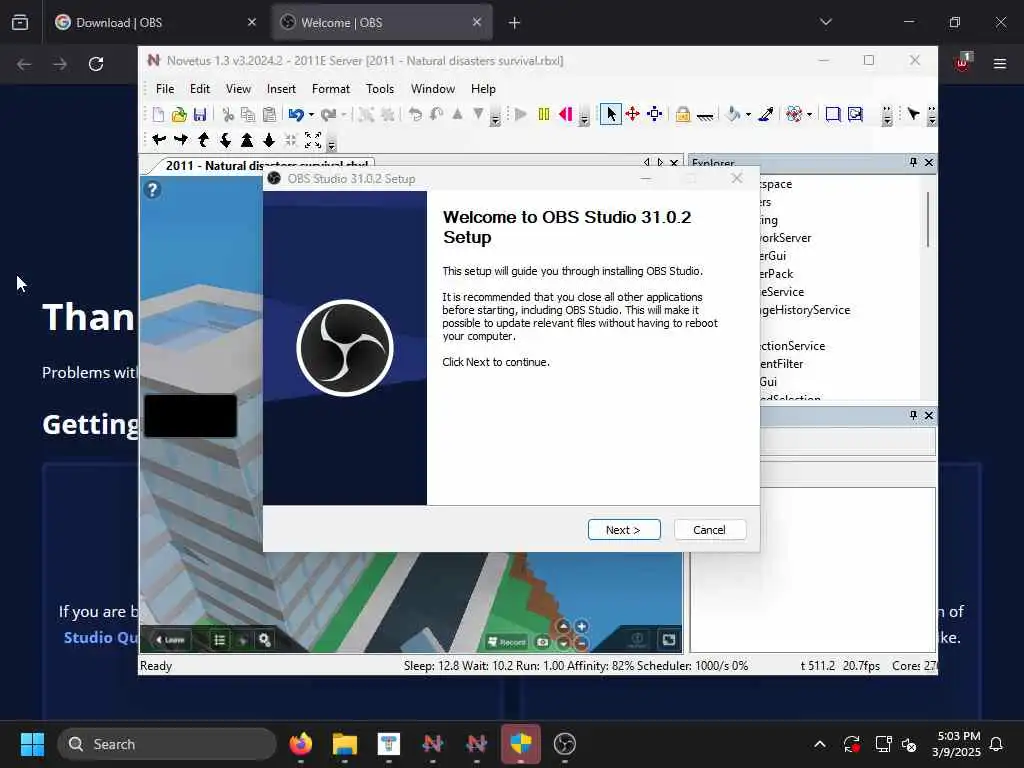The width and height of the screenshot is (1024, 768).
Task: Click the in-game Leave button
Action: (x=170, y=640)
